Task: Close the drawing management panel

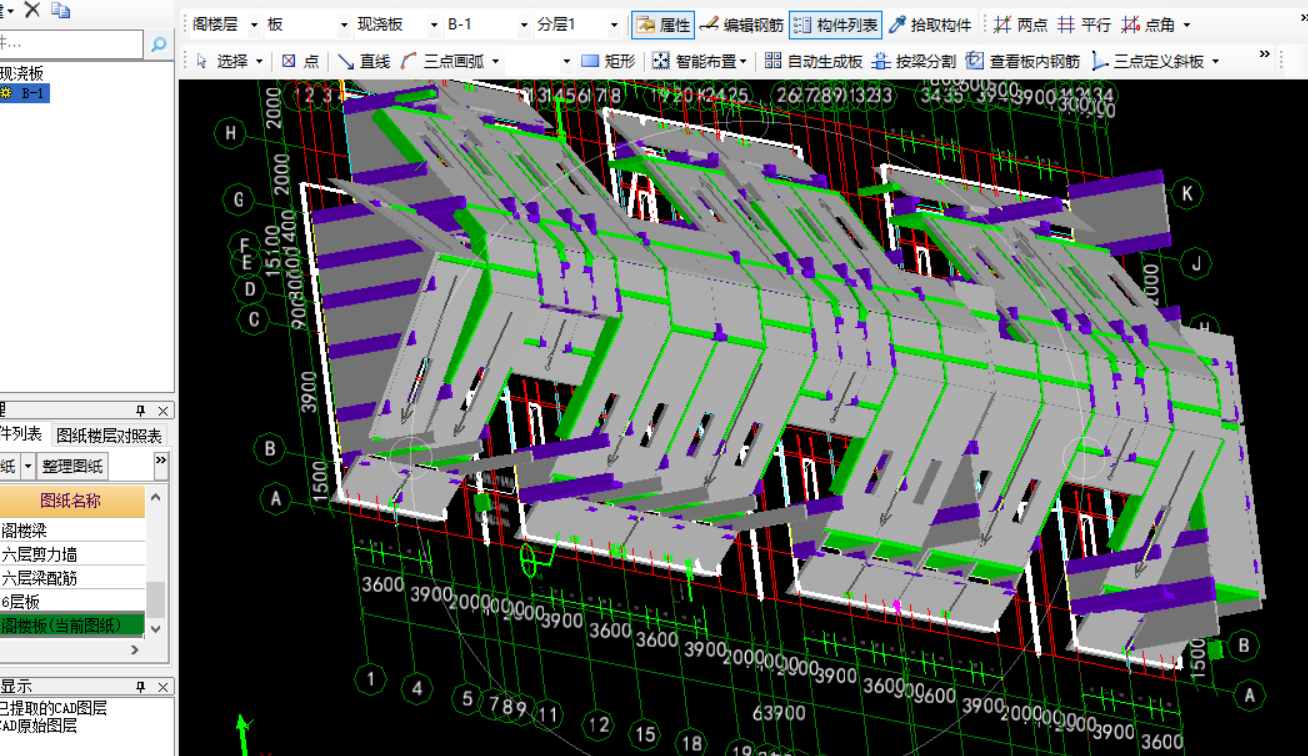Action: [163, 411]
